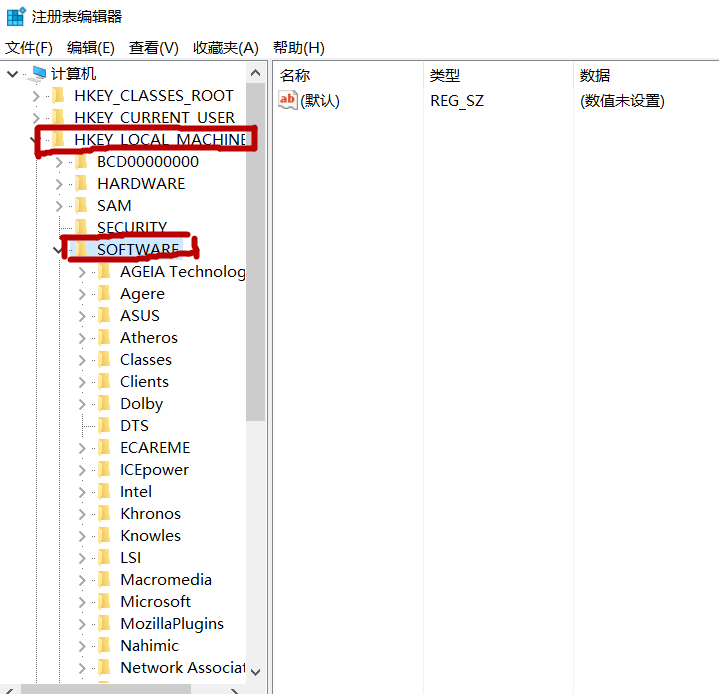Expand the Microsoft key
This screenshot has width=719, height=694.
click(82, 602)
